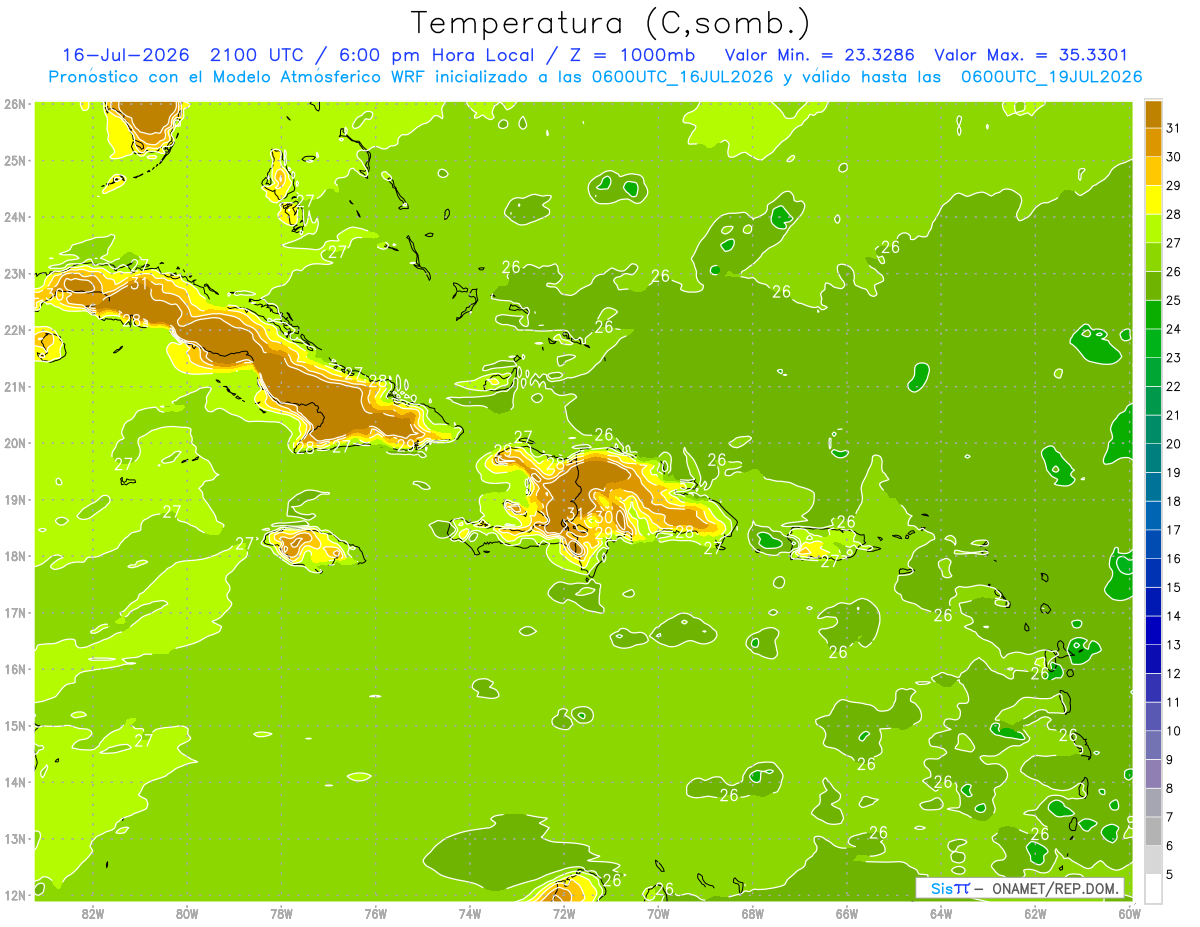
Task: Select the 'Z = 1000mb' level label
Action: coord(633,55)
